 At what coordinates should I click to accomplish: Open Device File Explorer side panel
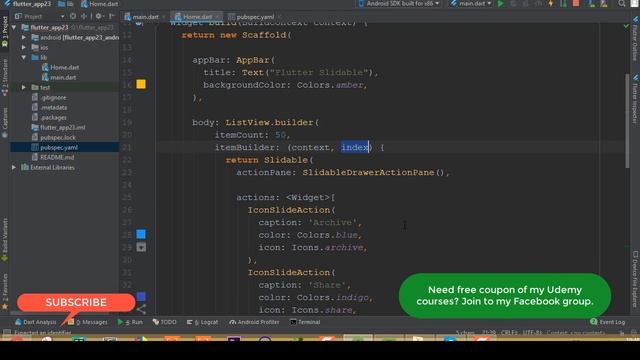[x=636, y=279]
